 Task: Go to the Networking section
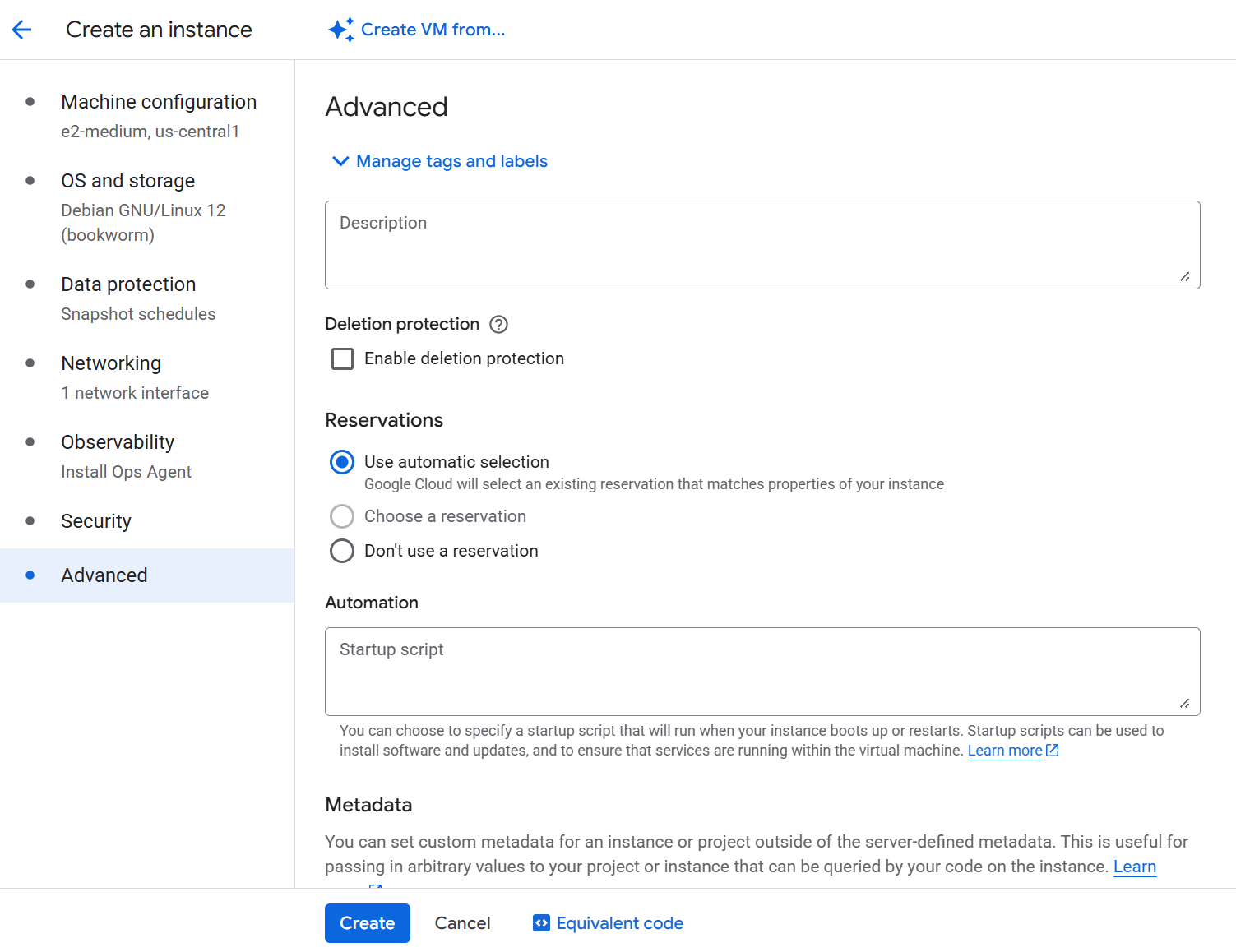(111, 363)
